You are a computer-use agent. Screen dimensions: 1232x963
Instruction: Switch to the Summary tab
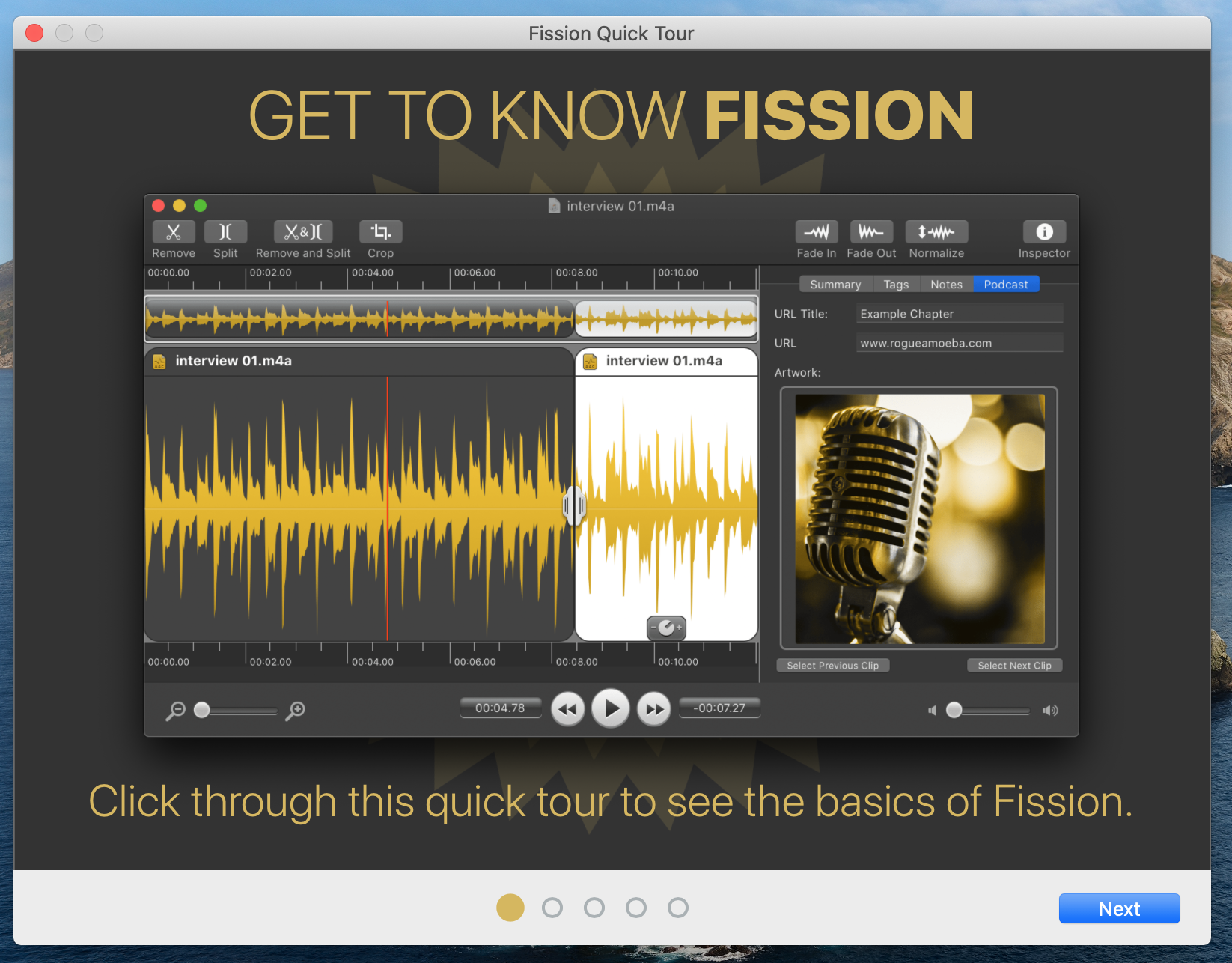coord(835,285)
